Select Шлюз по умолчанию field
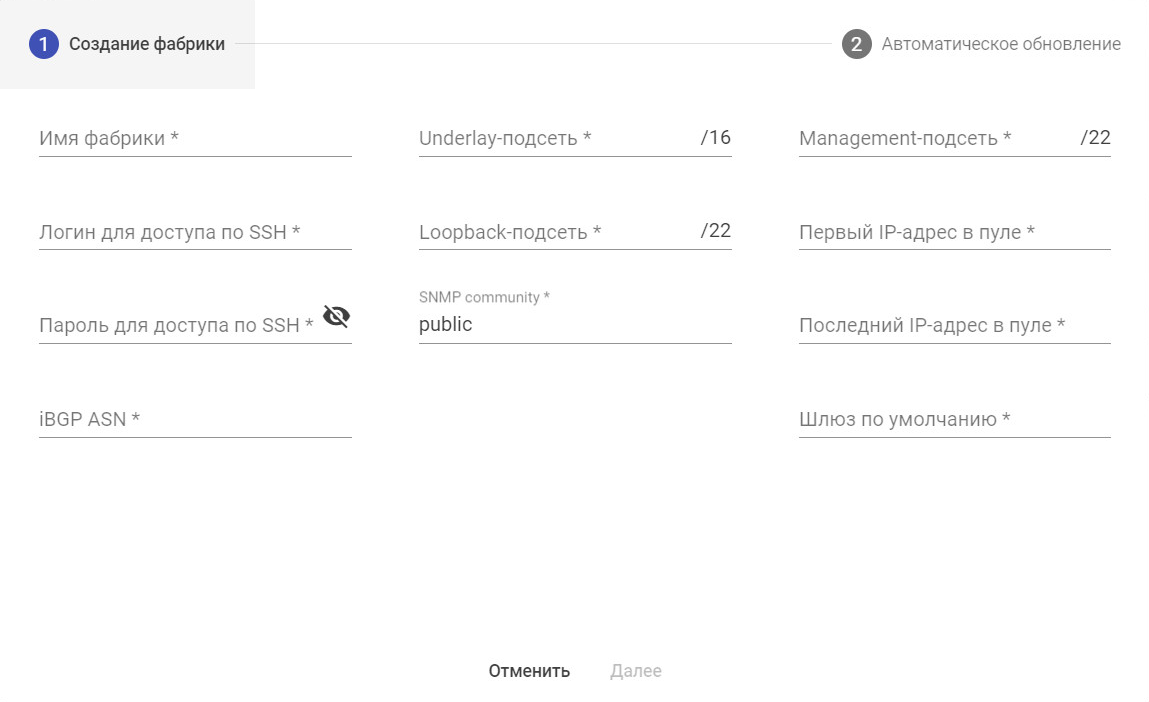The image size is (1149, 702). [x=954, y=419]
